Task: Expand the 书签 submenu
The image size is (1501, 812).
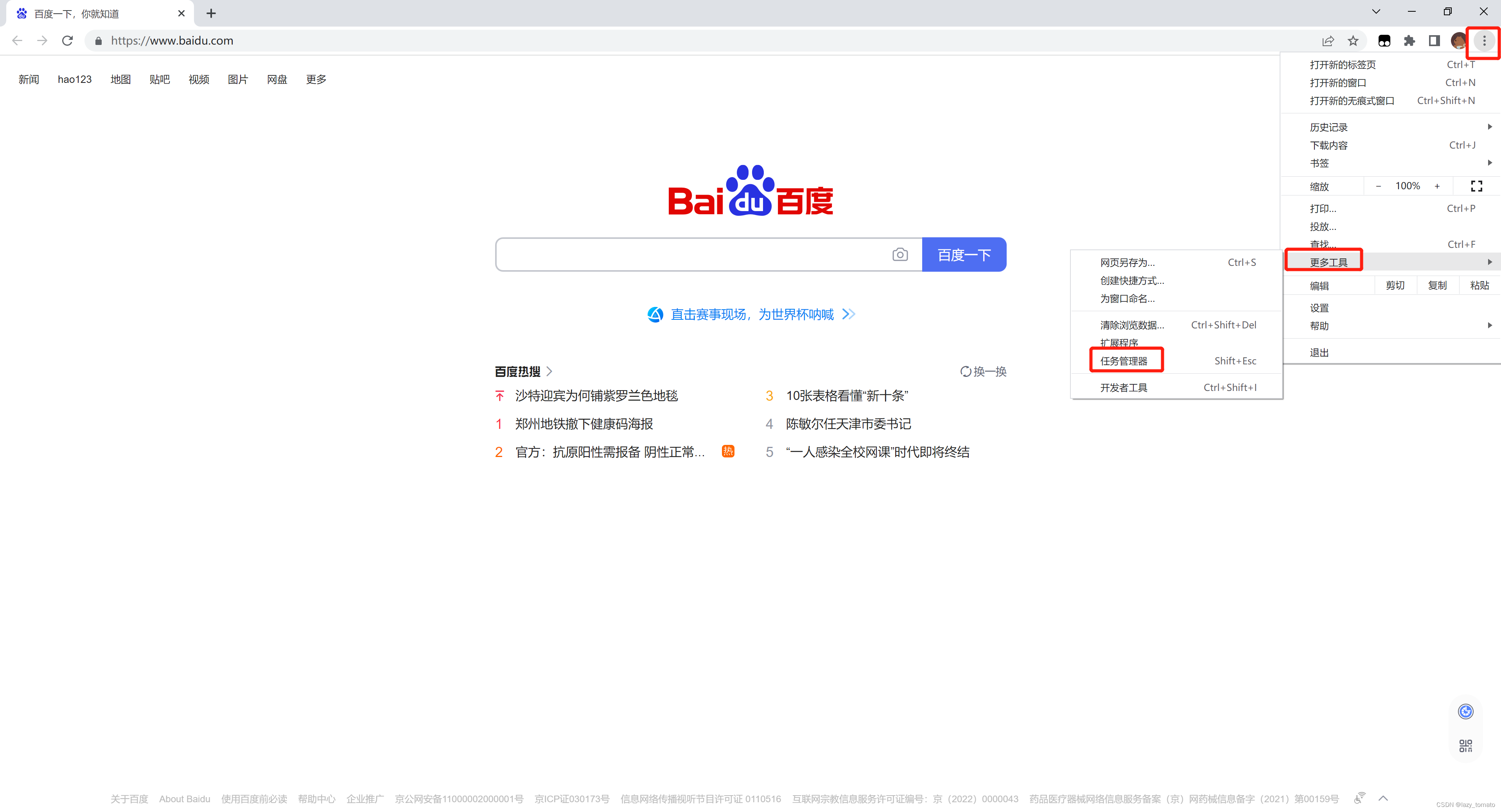Action: click(x=1390, y=163)
